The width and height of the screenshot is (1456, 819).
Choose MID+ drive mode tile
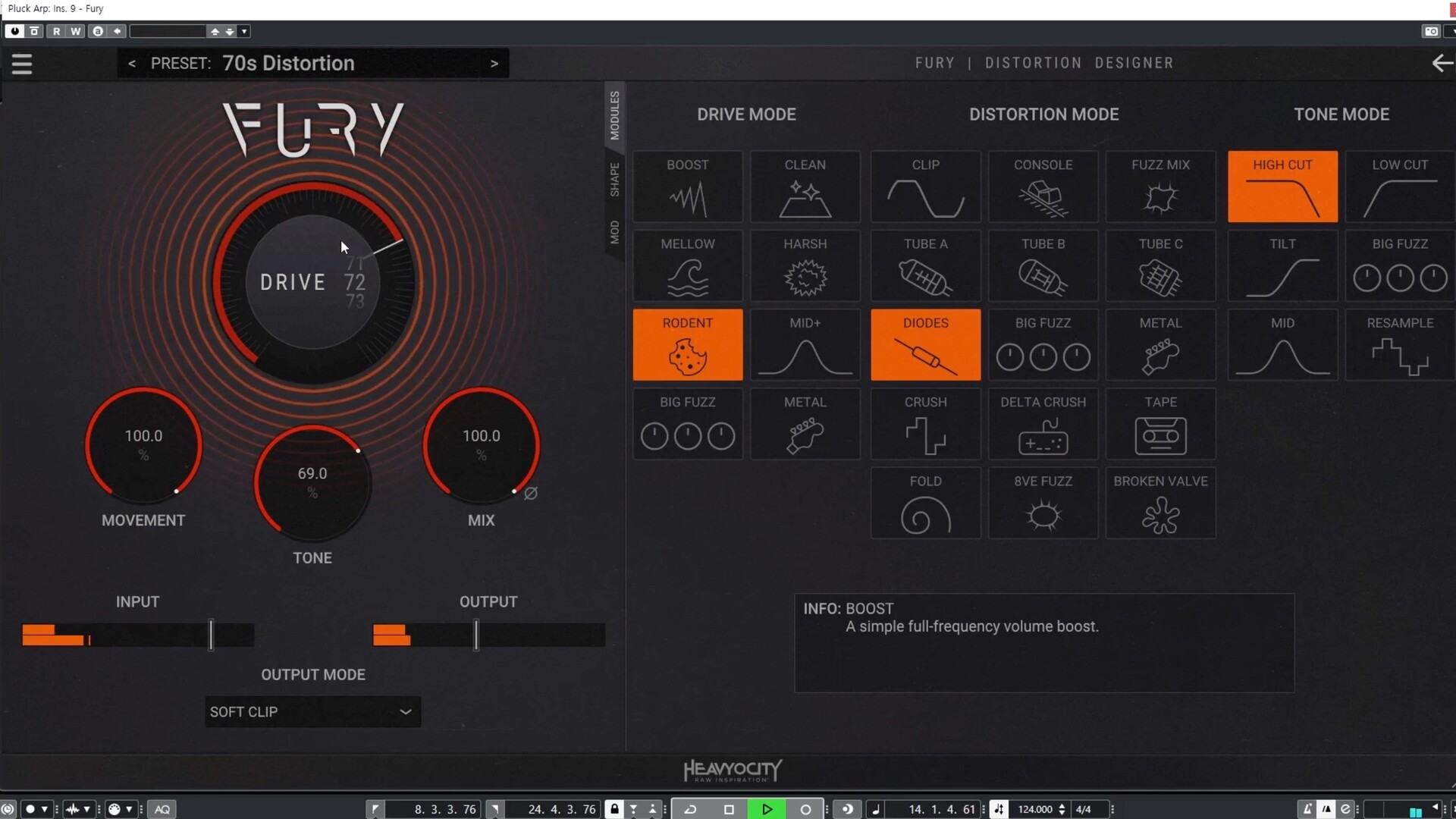click(805, 344)
